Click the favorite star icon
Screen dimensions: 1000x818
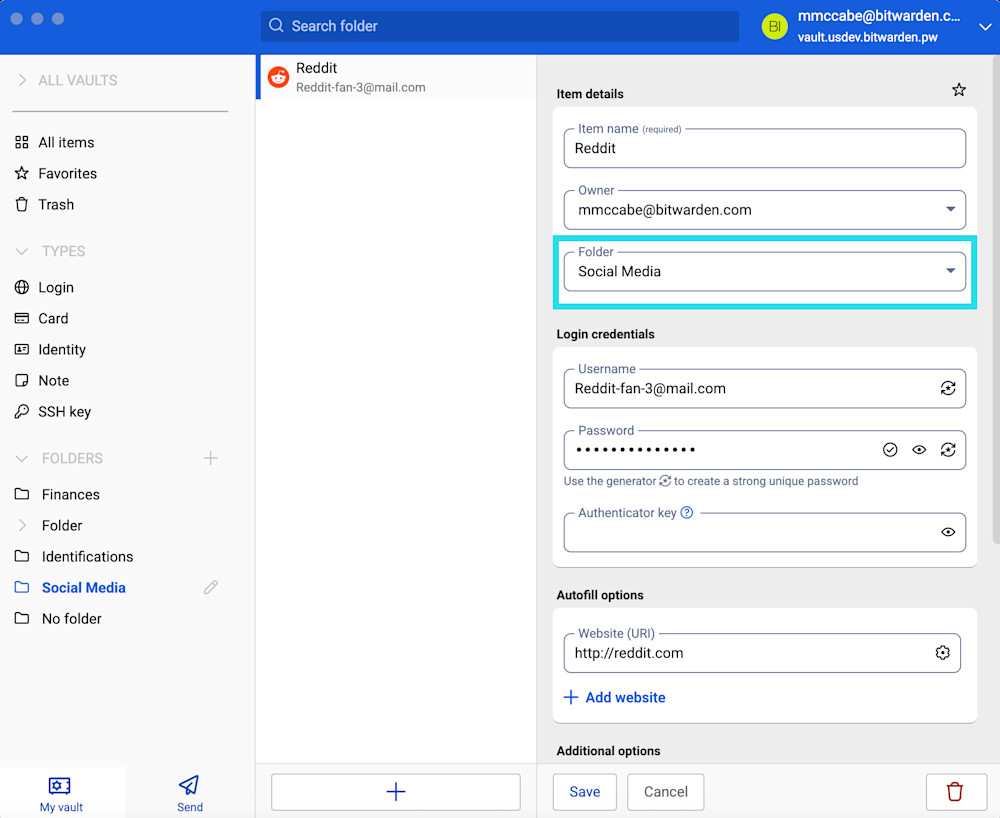pyautogui.click(x=958, y=90)
